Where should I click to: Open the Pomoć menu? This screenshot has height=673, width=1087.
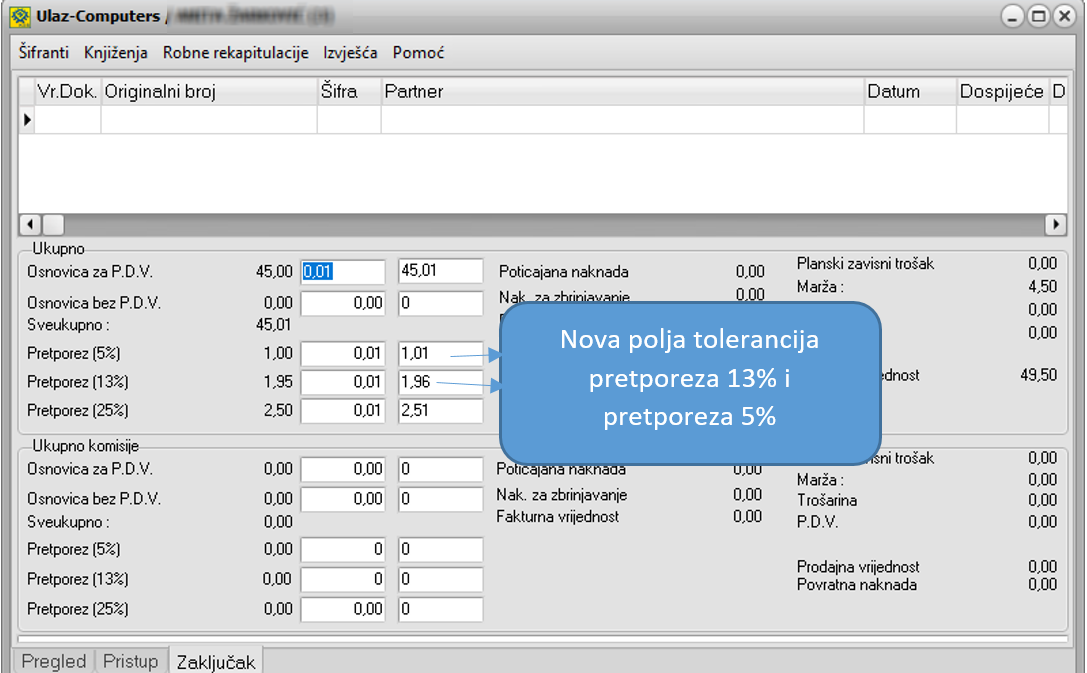click(x=418, y=53)
